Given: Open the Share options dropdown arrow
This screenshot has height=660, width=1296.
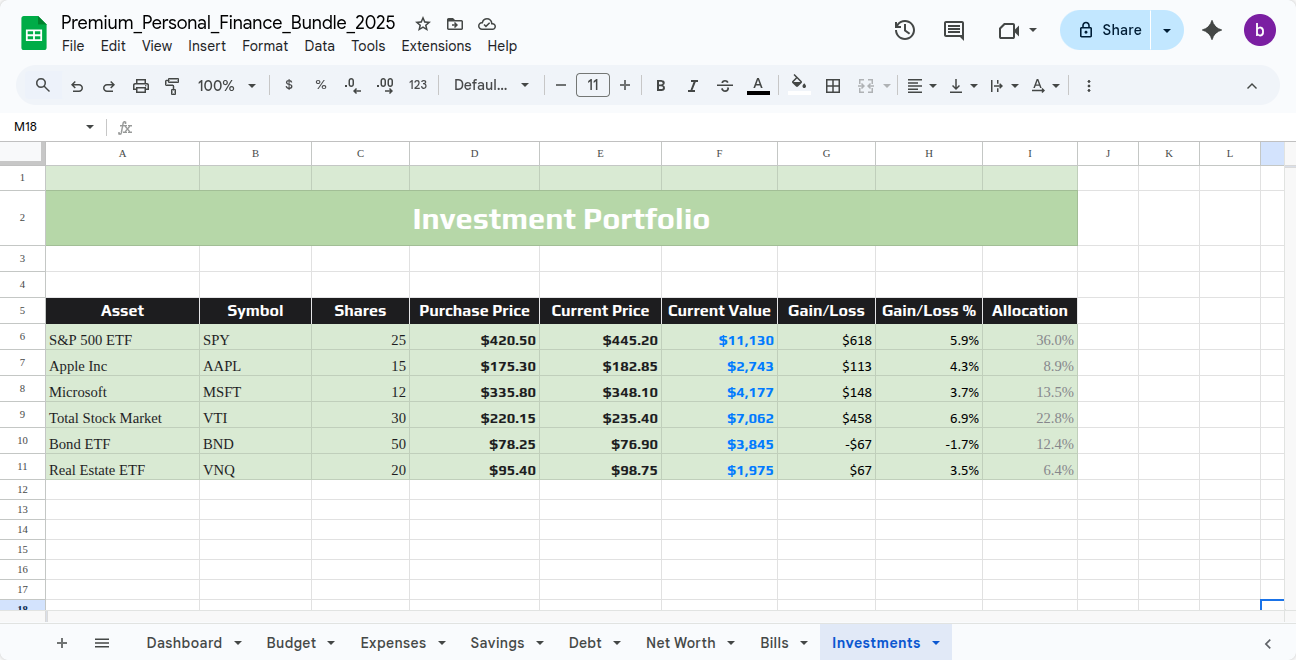Looking at the screenshot, I should 1167,30.
